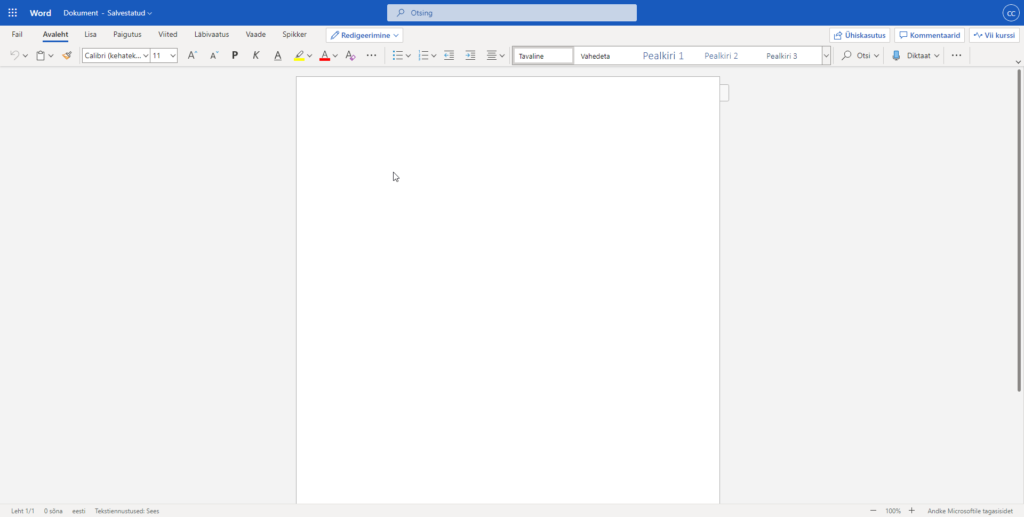Viewport: 1024px width, 517px height.
Task: Open the app launcher waffle icon
Action: (x=12, y=13)
